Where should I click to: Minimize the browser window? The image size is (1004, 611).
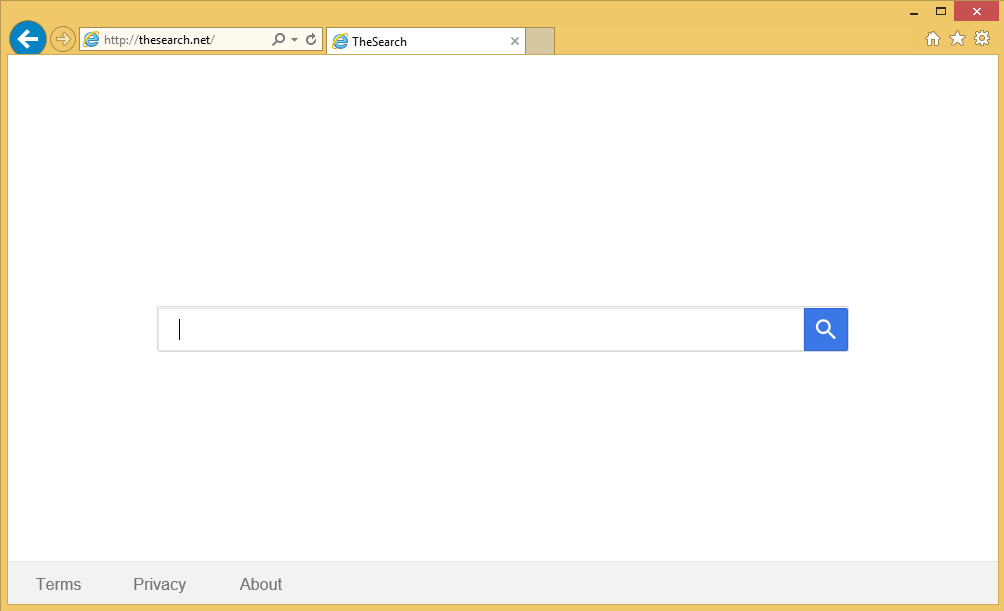tap(914, 12)
